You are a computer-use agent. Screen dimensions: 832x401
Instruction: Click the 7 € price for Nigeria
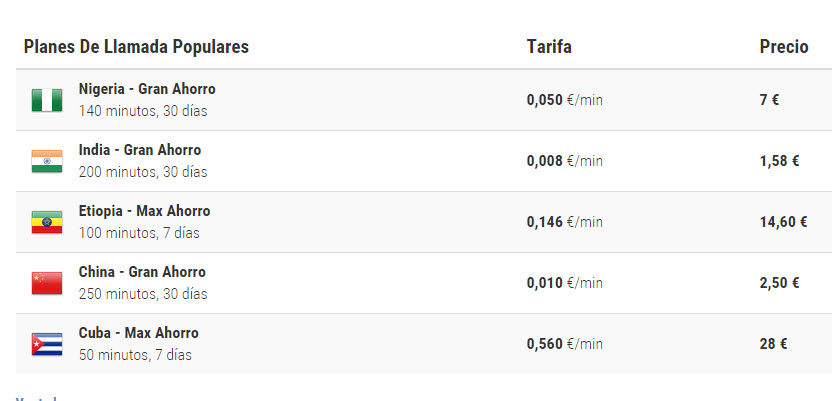click(x=769, y=100)
